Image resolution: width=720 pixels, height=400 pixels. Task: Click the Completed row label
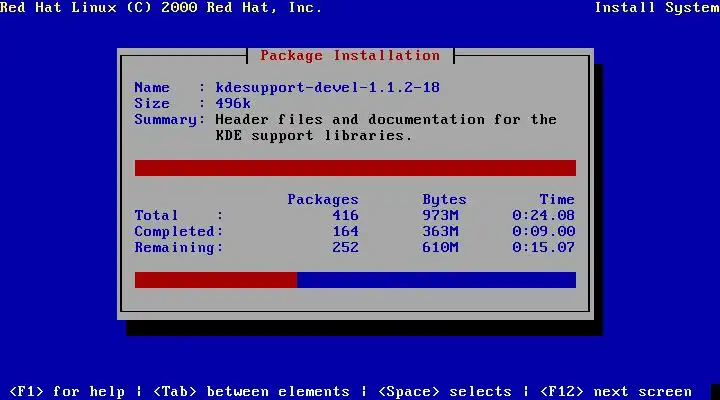click(x=174, y=231)
